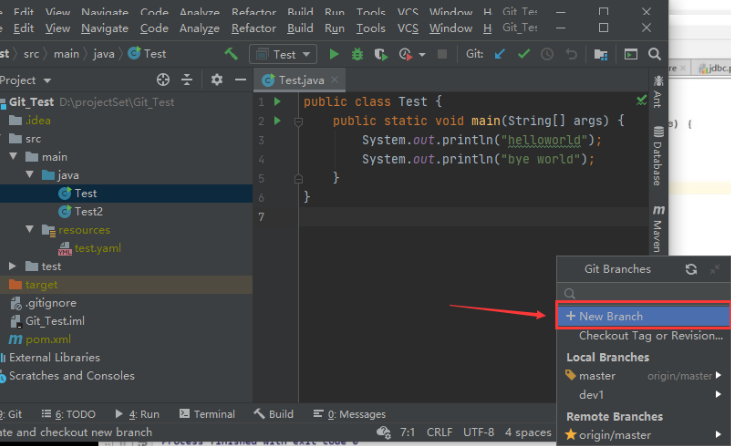This screenshot has width=731, height=446.
Task: Collapse the main folder
Action: coord(14,157)
